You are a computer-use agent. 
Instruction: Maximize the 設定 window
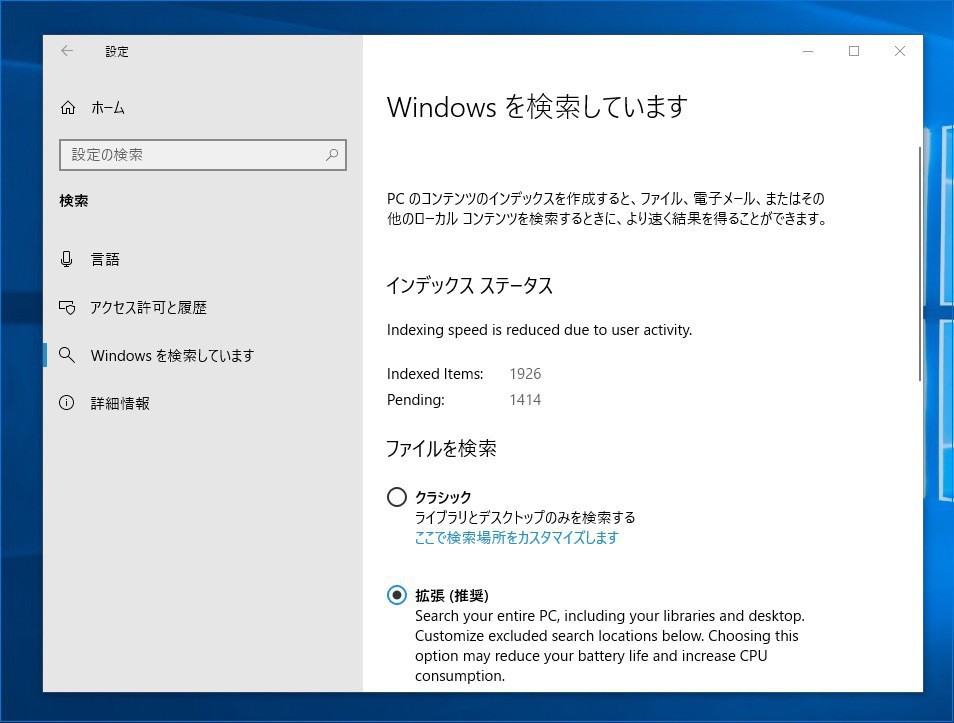854,51
